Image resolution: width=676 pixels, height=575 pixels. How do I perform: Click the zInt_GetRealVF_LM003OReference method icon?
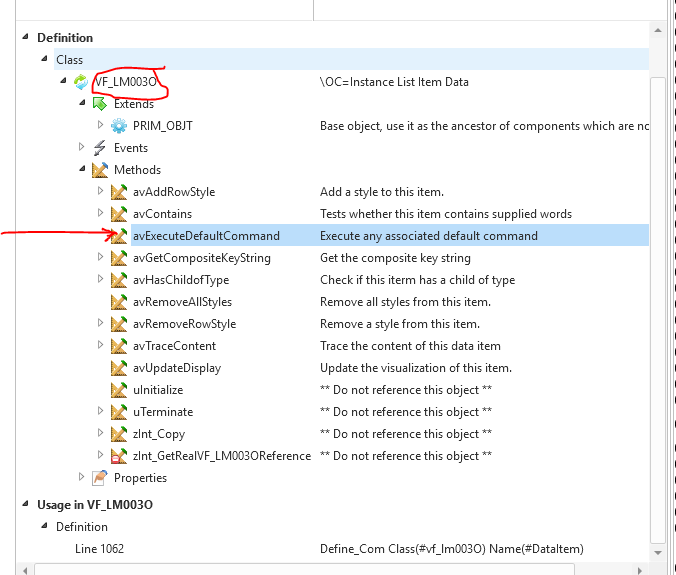click(x=119, y=456)
